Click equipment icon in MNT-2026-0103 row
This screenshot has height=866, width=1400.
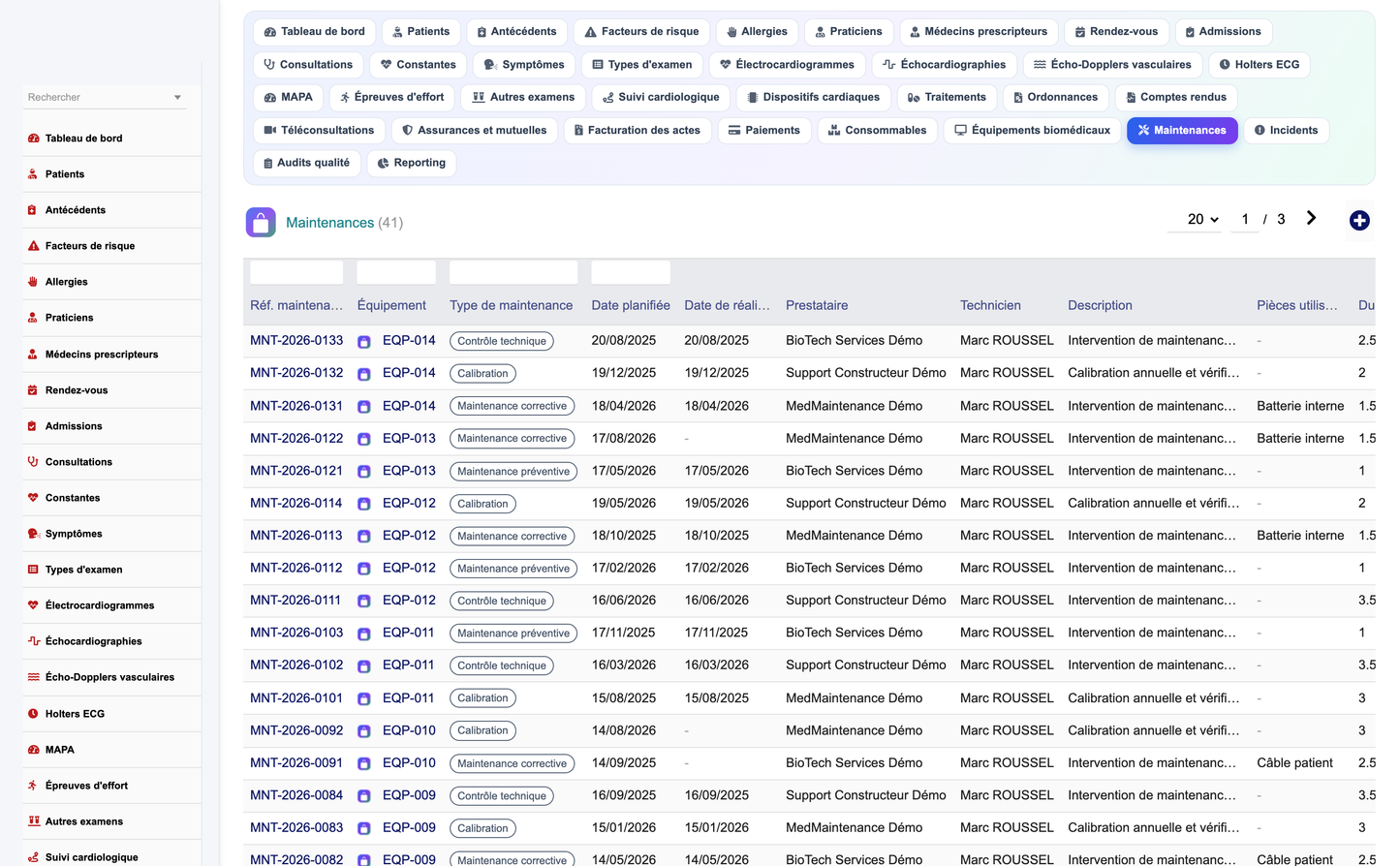coord(364,634)
